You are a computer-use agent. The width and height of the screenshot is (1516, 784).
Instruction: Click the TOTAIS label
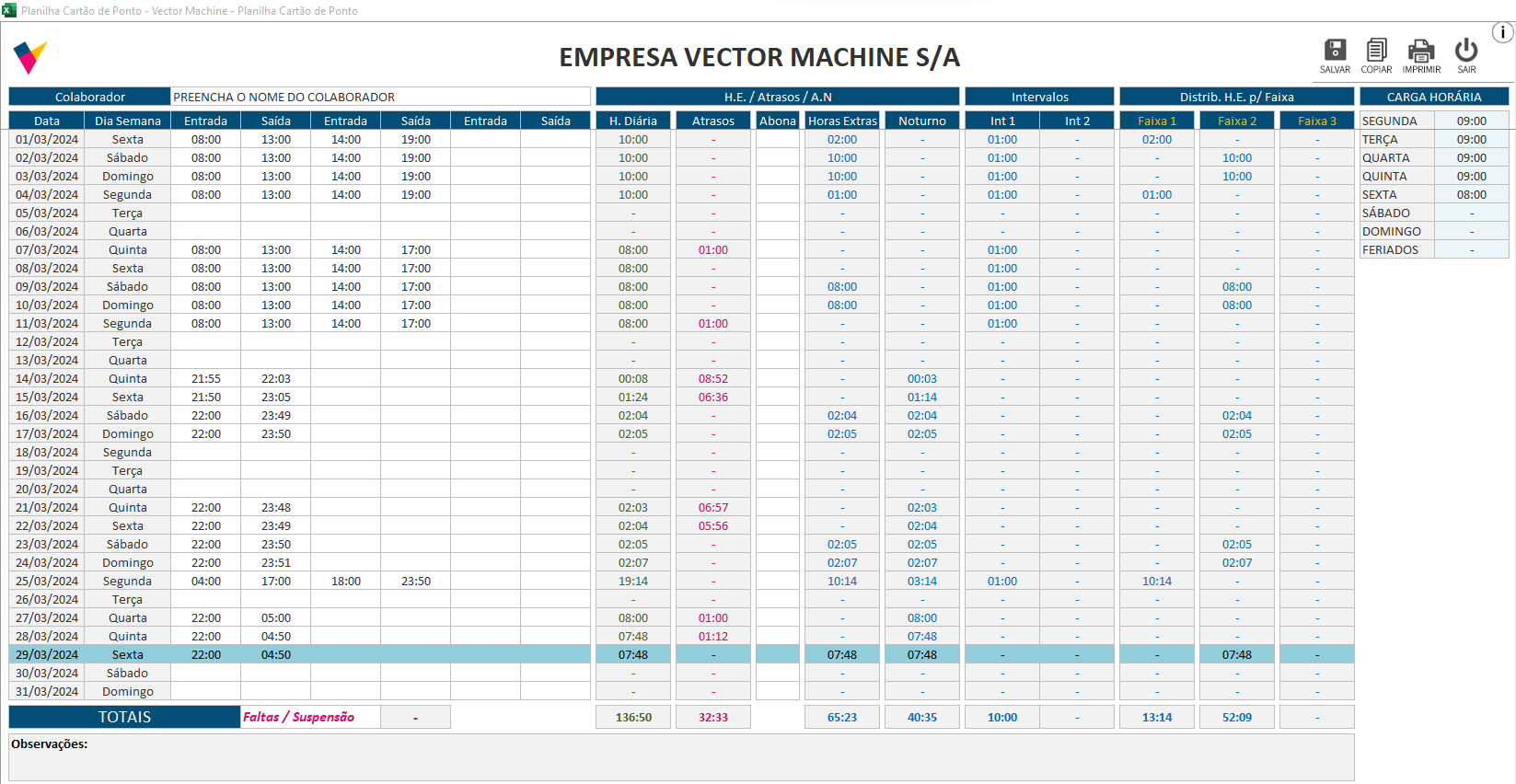124,717
